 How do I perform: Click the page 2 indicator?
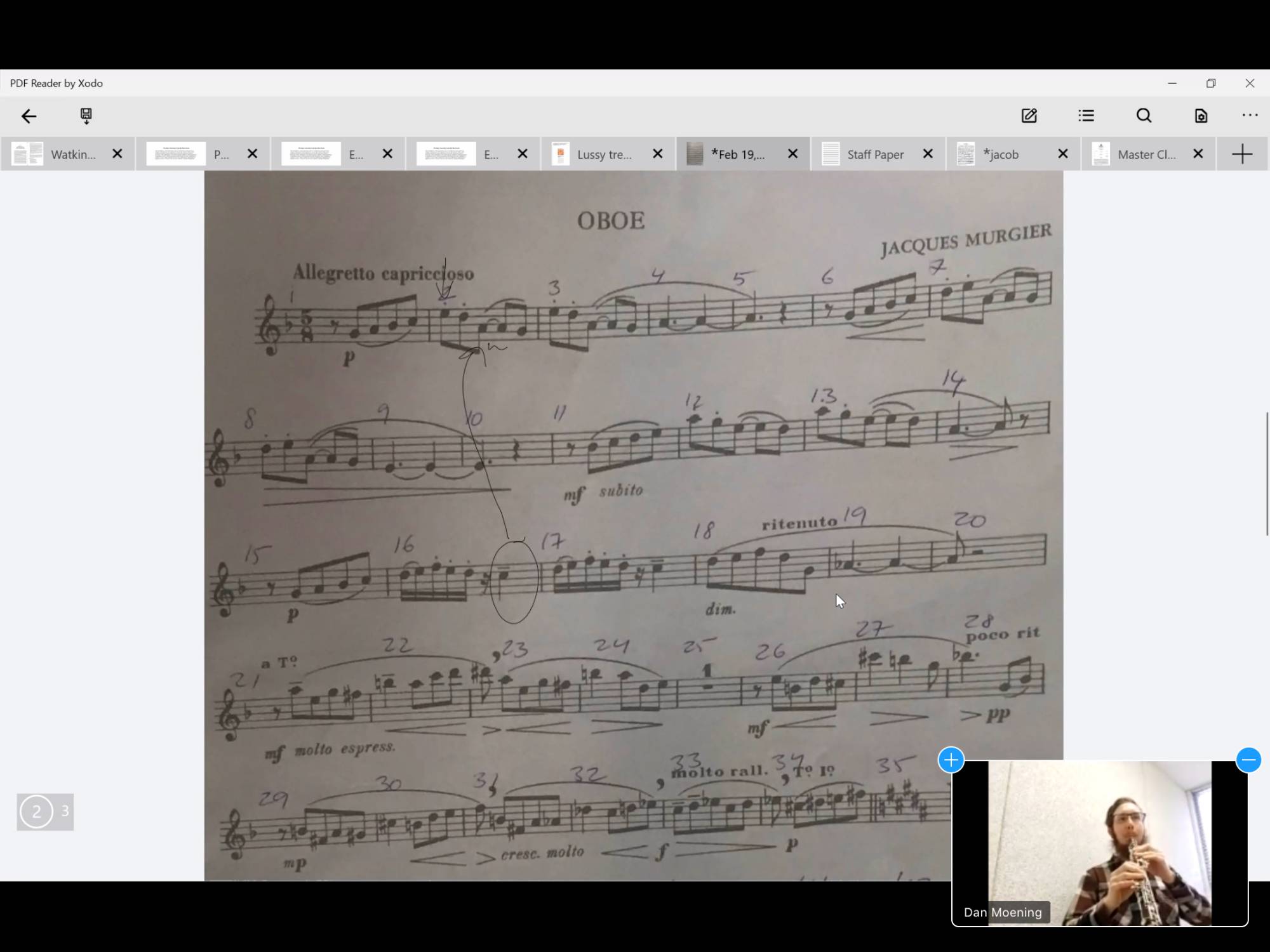(x=37, y=811)
